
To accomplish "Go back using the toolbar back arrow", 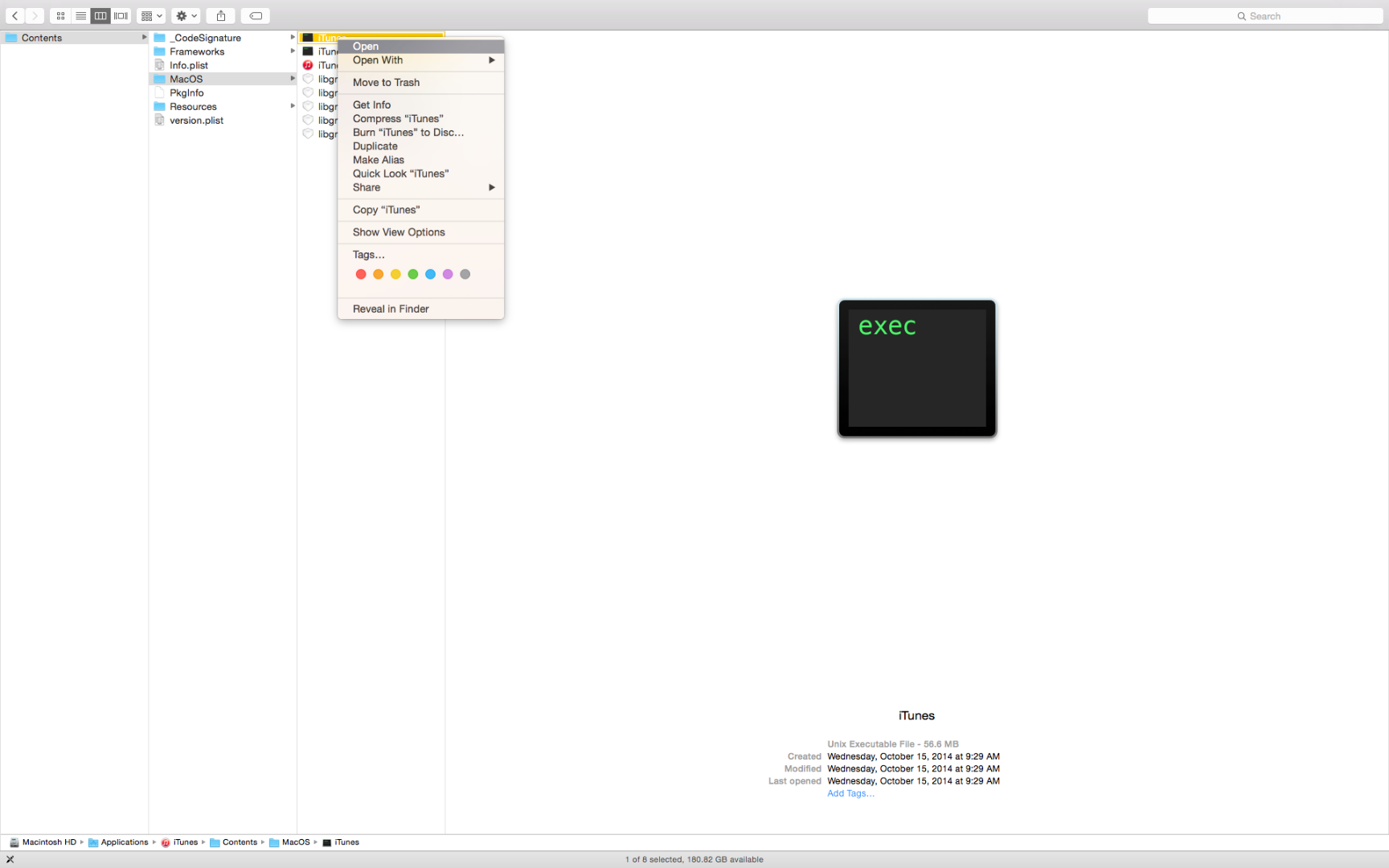I will pos(14,15).
